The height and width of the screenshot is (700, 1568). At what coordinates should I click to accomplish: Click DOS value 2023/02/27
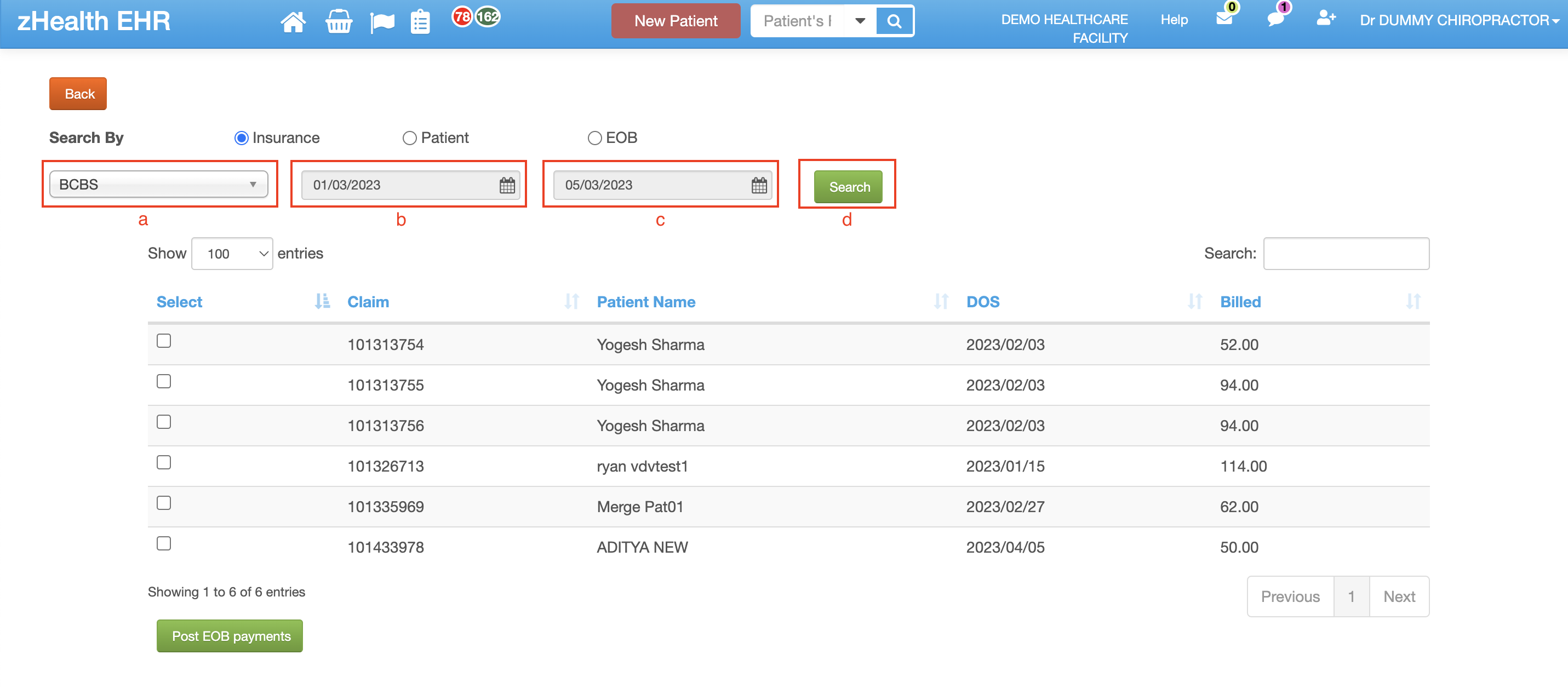[x=1005, y=507]
